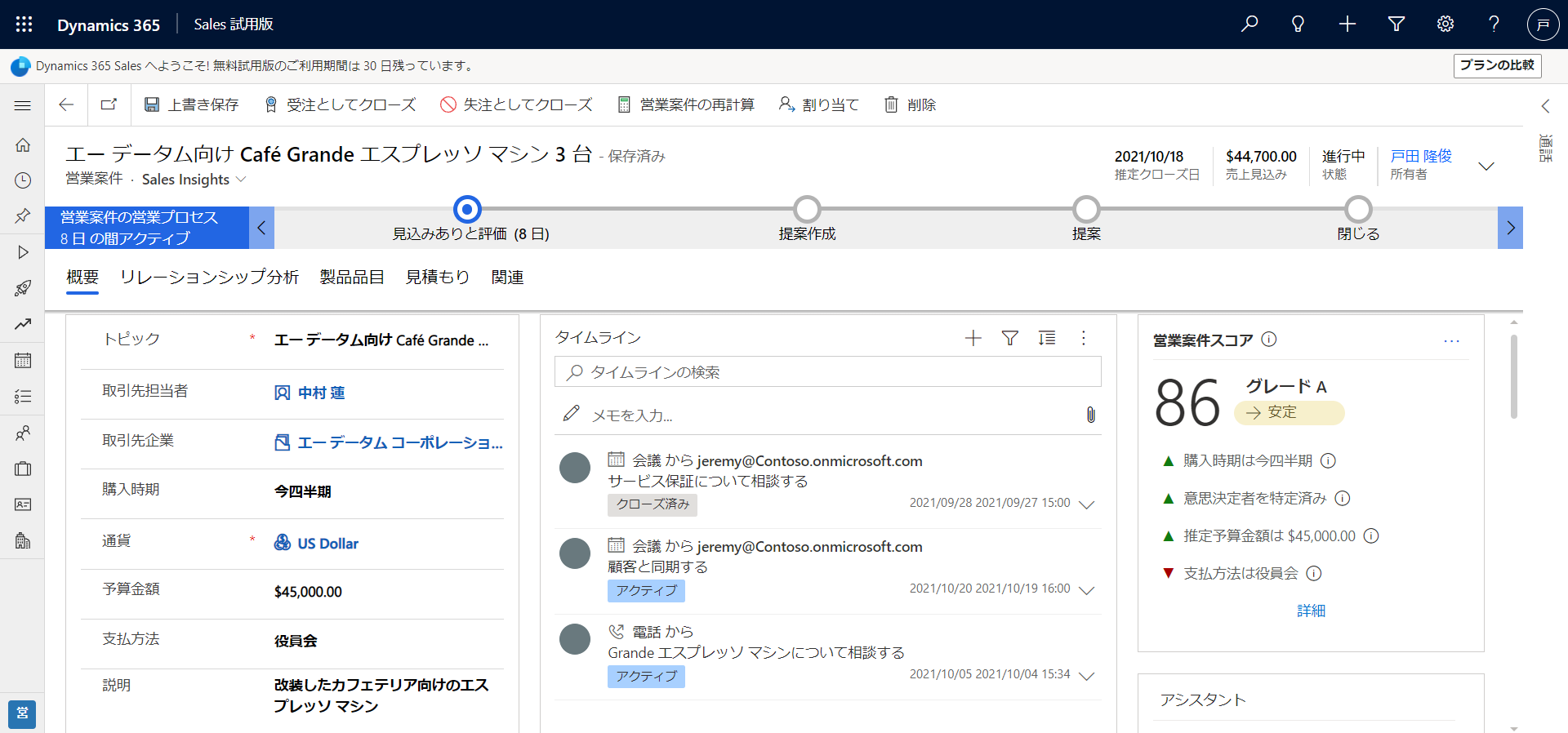The width and height of the screenshot is (1568, 733).
Task: Expand the header fields chevron
Action: (x=1486, y=166)
